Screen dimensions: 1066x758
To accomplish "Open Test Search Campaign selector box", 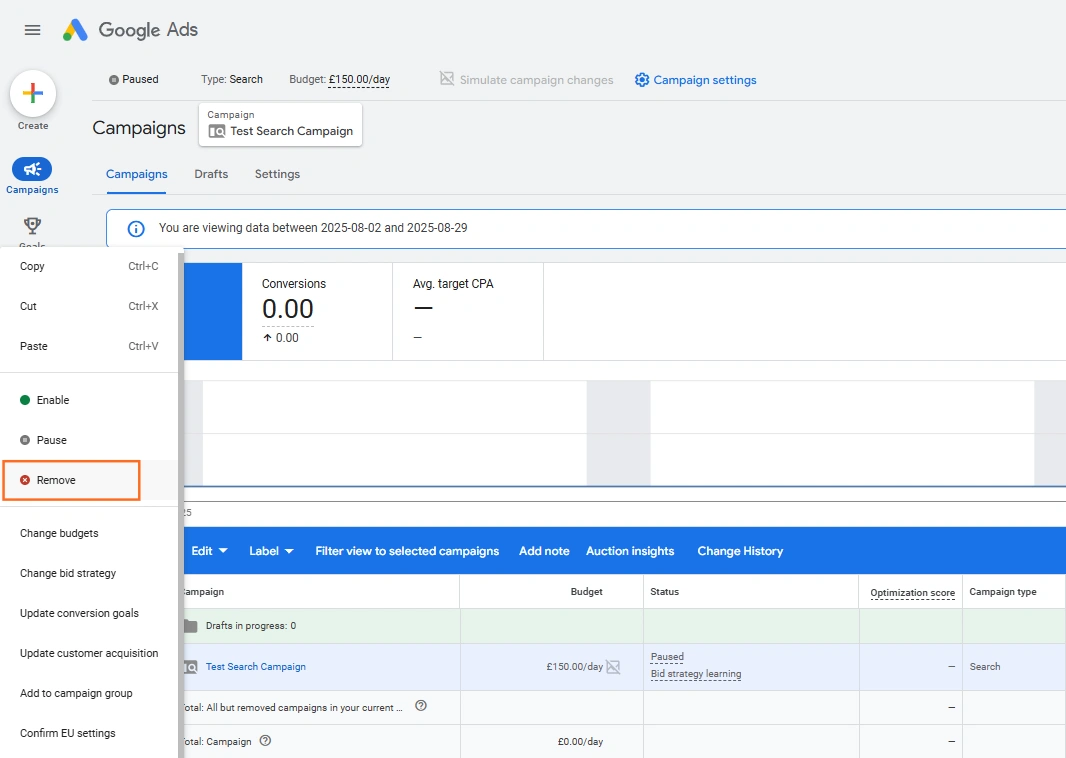I will [x=280, y=124].
